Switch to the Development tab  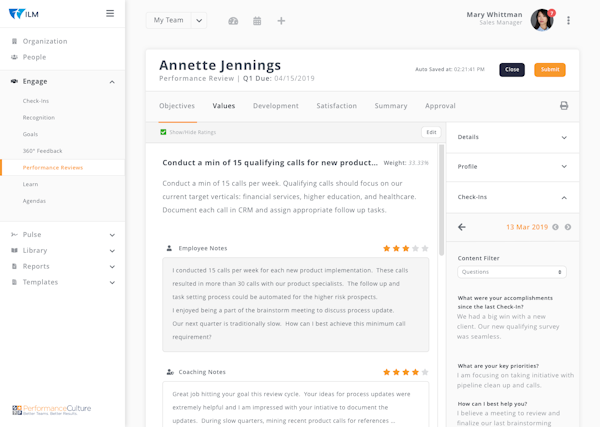tap(275, 106)
